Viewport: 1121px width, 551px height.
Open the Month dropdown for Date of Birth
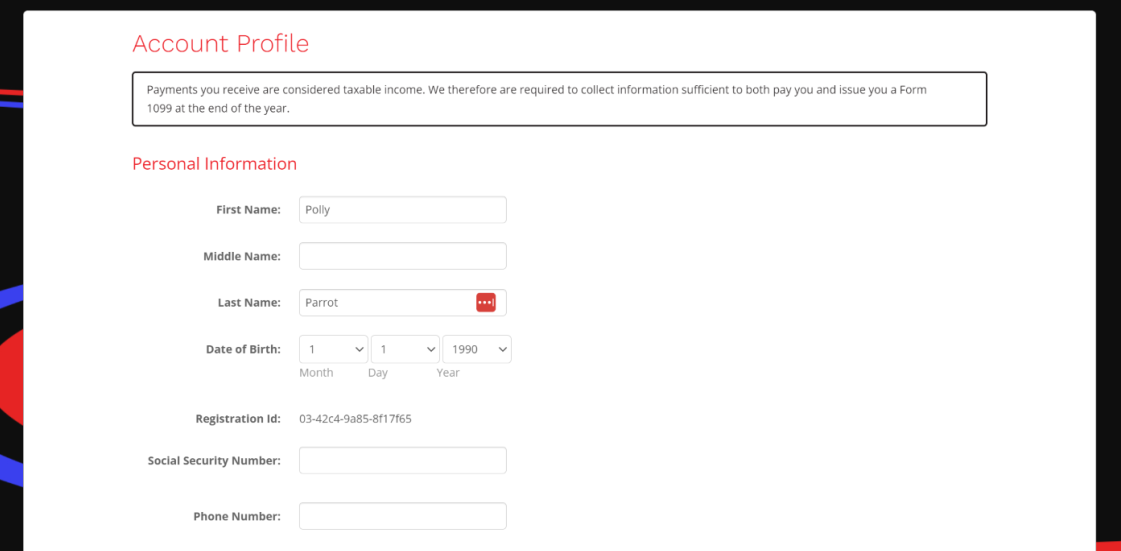click(x=333, y=349)
